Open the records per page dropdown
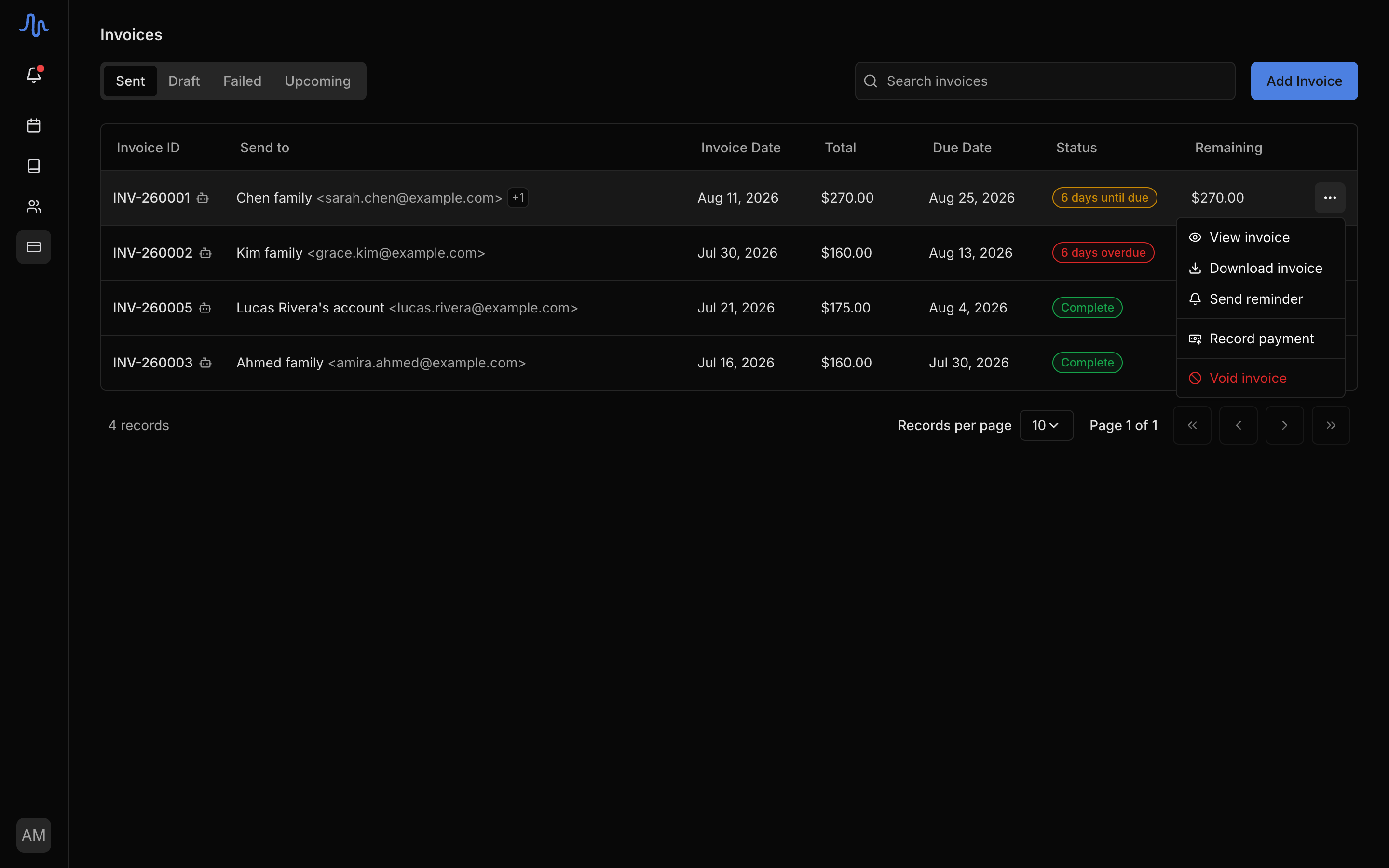 click(x=1047, y=425)
